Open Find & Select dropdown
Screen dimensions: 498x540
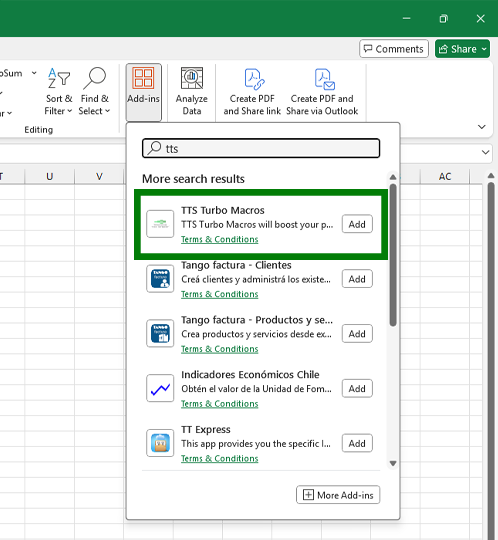tap(94, 92)
